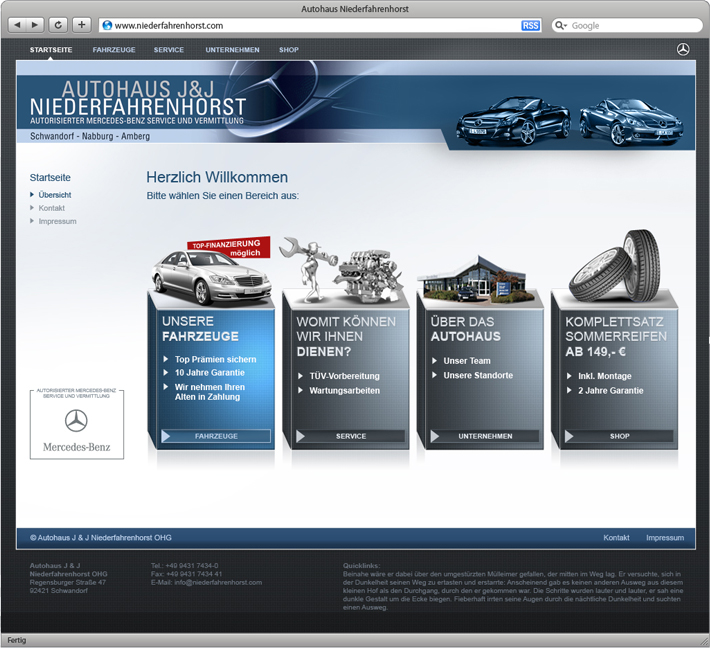Click 2 Jahre Garantie link in shop box
This screenshot has width=710, height=648.
(x=610, y=390)
